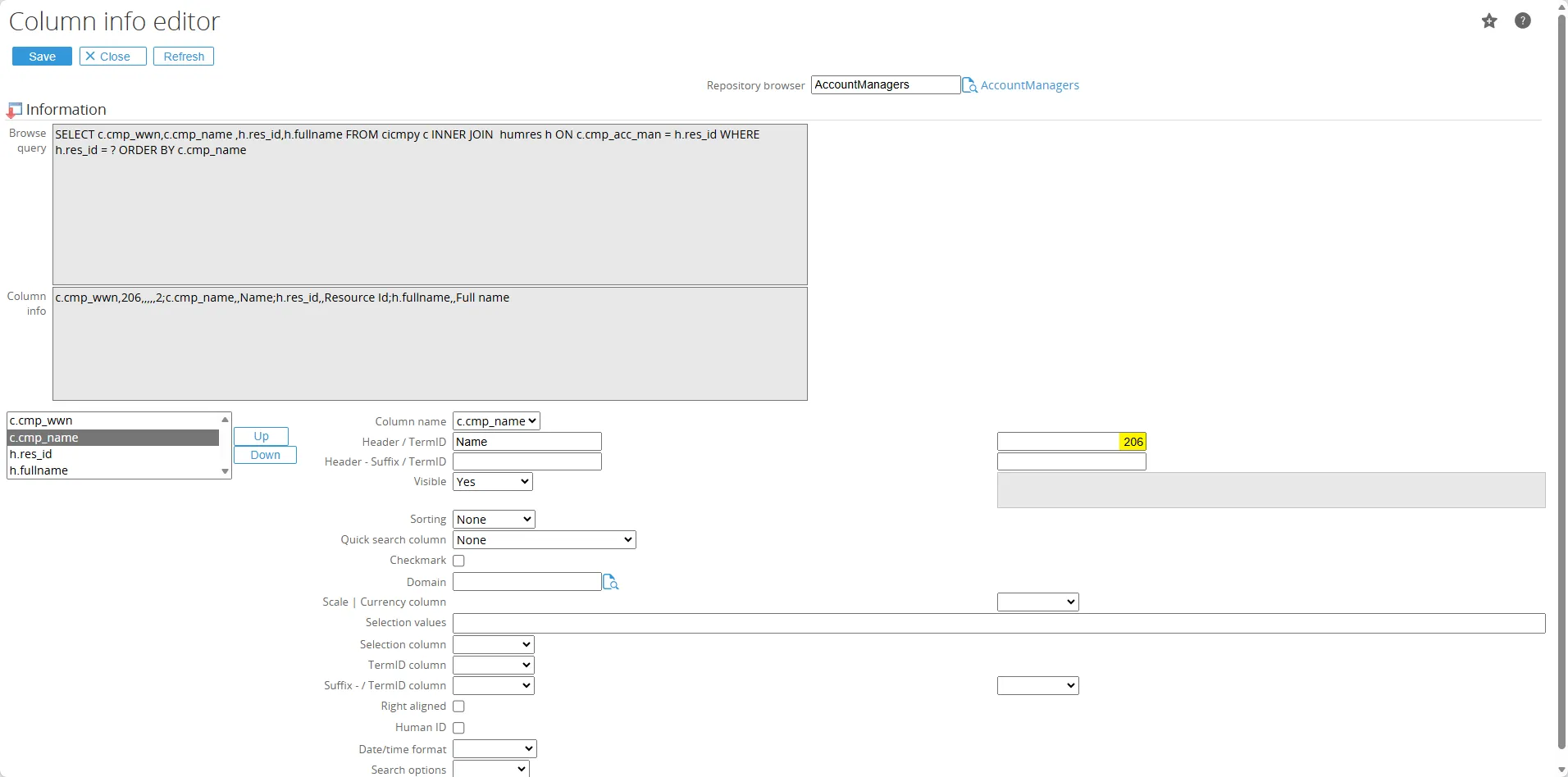Click page vertical scrollbar
Viewport: 1568px width, 777px height.
point(1561,381)
